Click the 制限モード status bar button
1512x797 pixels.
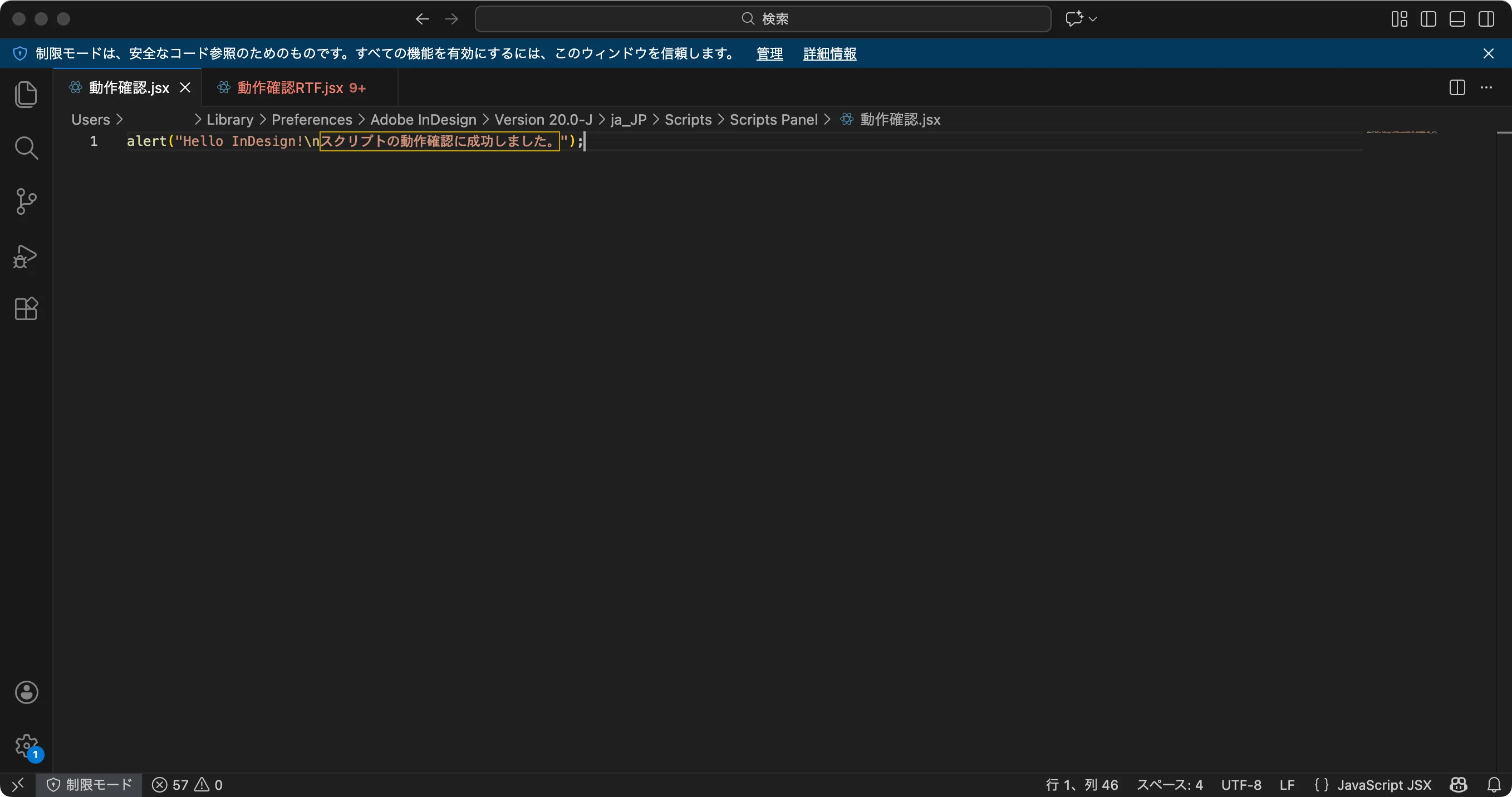(x=89, y=785)
